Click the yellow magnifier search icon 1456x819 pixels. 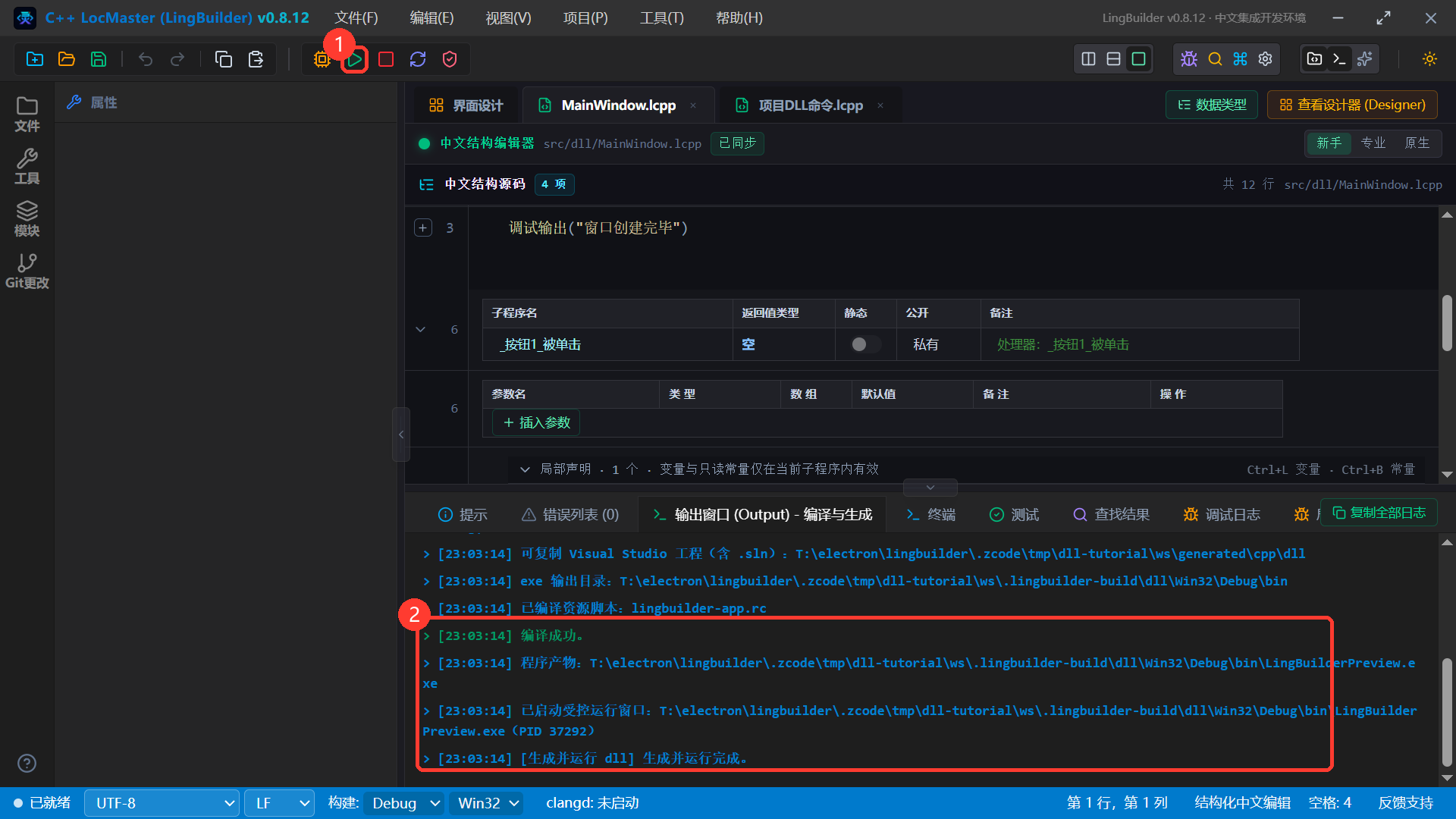pyautogui.click(x=1215, y=59)
